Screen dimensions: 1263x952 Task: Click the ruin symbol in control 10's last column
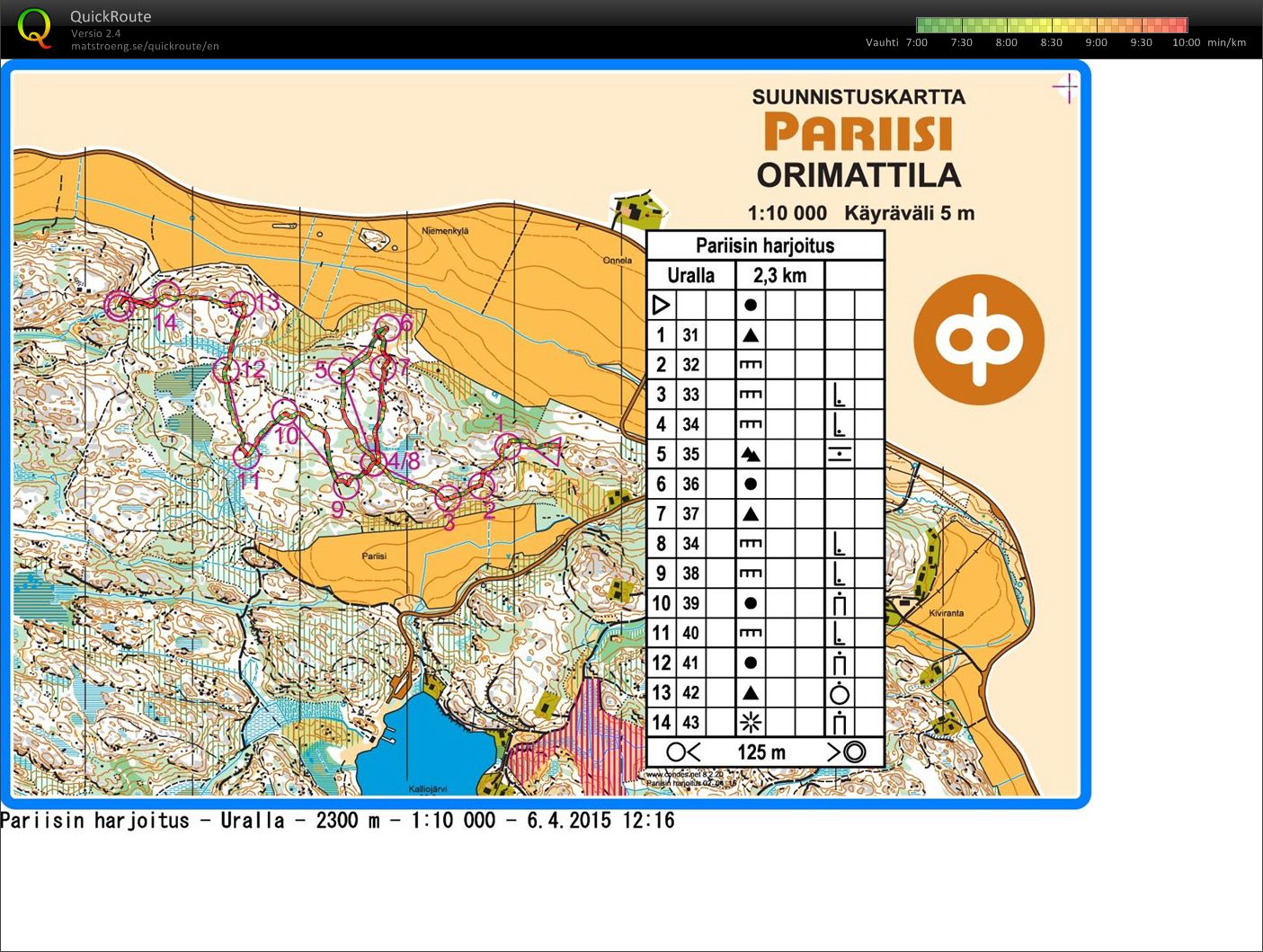841,602
